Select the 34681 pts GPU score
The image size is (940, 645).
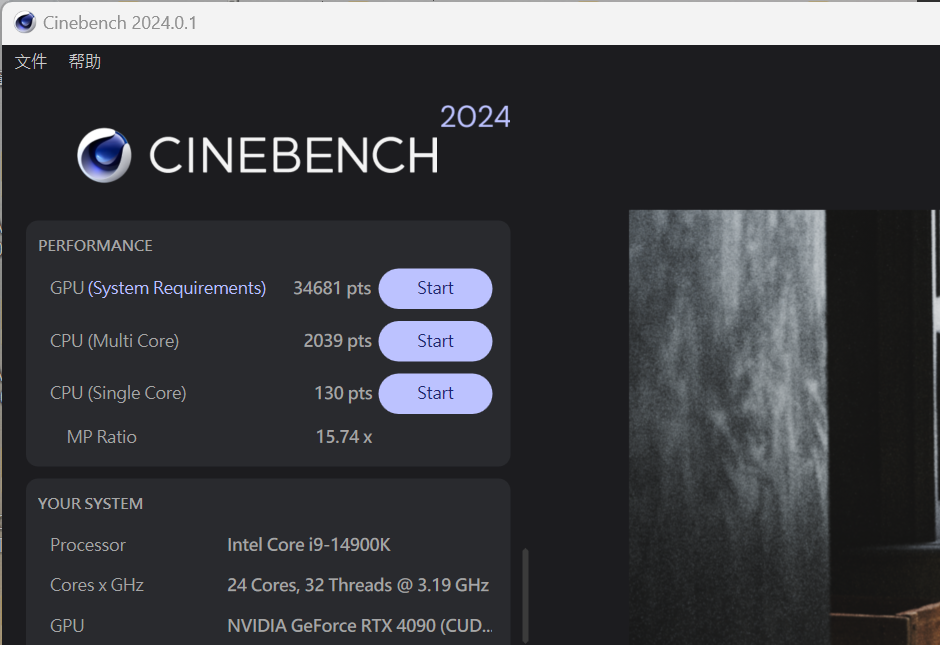[x=332, y=288]
